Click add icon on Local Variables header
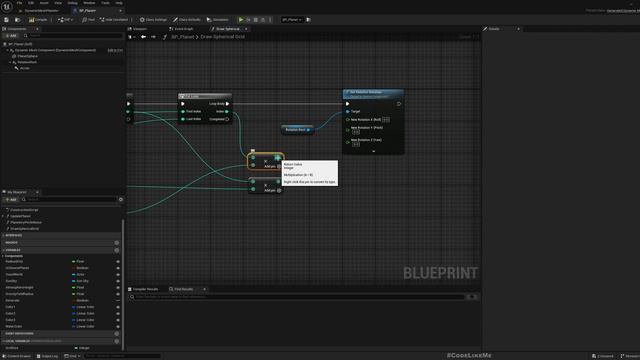Screen dimensions: 640x360 (x=117, y=341)
